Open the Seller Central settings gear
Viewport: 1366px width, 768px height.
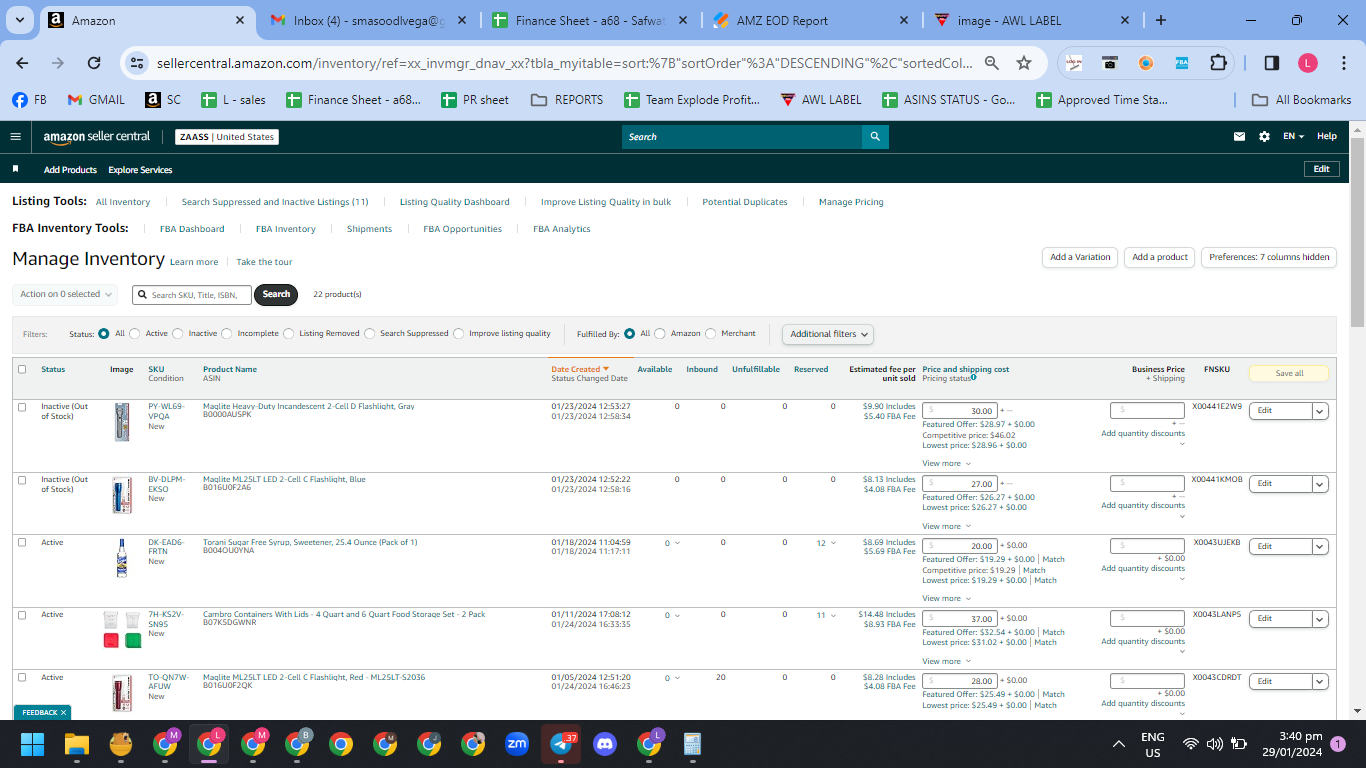pyautogui.click(x=1264, y=137)
